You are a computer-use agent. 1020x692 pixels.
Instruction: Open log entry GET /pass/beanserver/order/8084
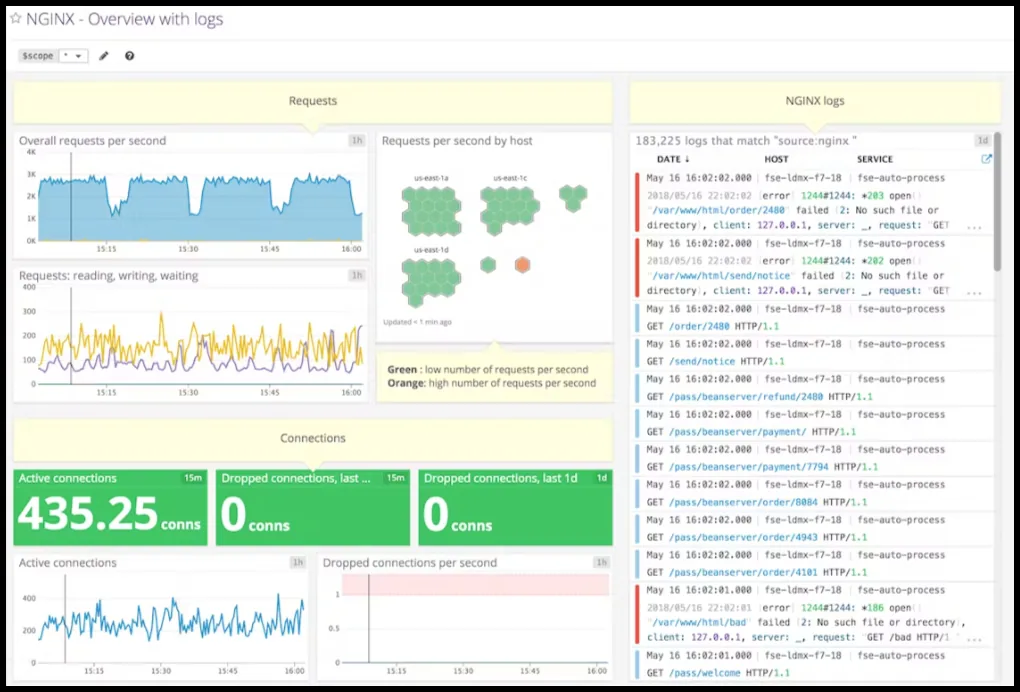814,493
